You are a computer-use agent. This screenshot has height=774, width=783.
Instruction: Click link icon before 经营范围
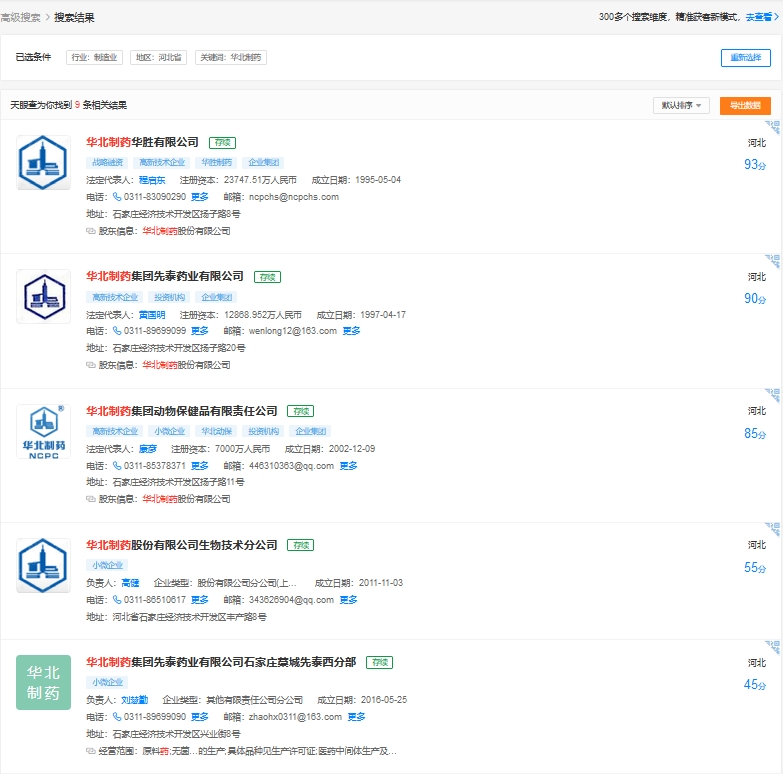tap(90, 751)
